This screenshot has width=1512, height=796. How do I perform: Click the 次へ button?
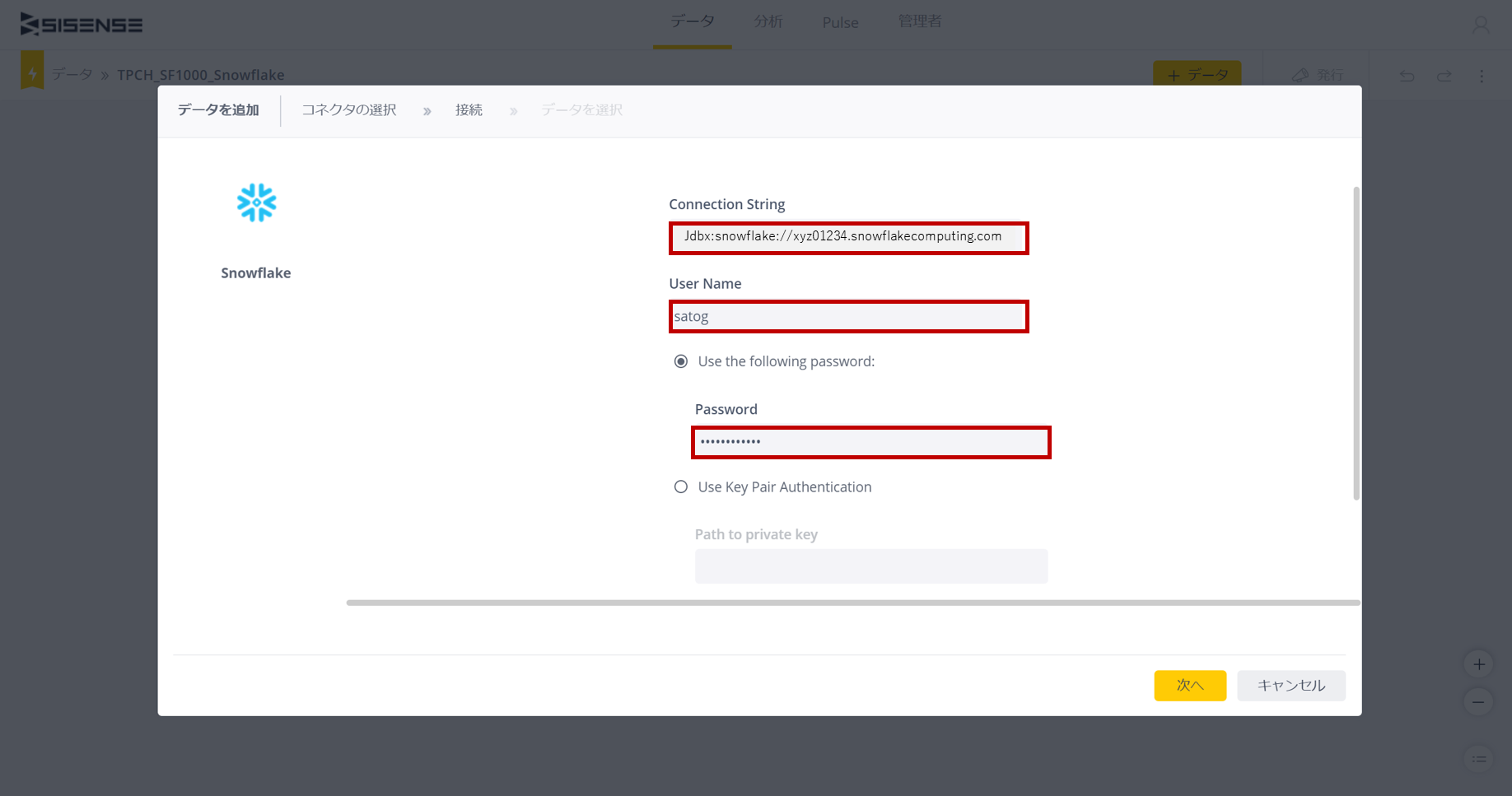click(x=1190, y=686)
